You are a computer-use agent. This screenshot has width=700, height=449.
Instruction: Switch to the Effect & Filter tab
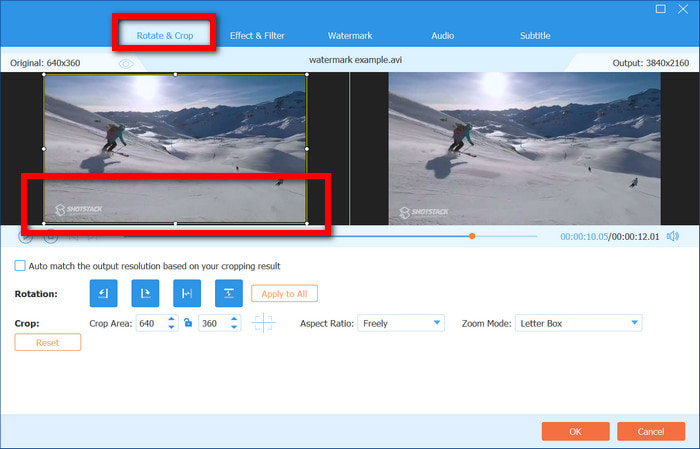pos(257,36)
